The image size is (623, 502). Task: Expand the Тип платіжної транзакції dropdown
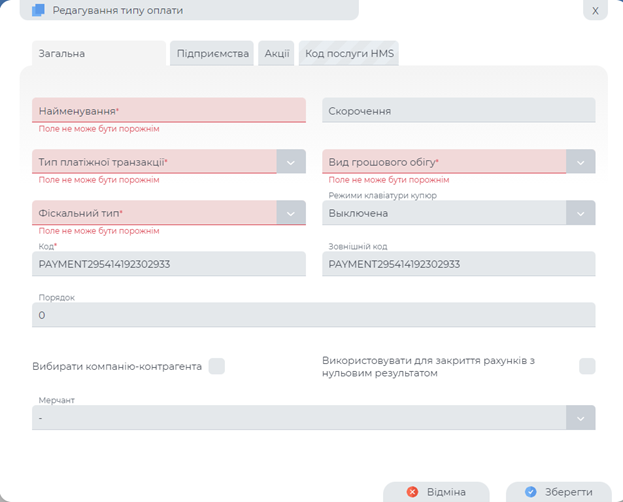[x=291, y=161]
